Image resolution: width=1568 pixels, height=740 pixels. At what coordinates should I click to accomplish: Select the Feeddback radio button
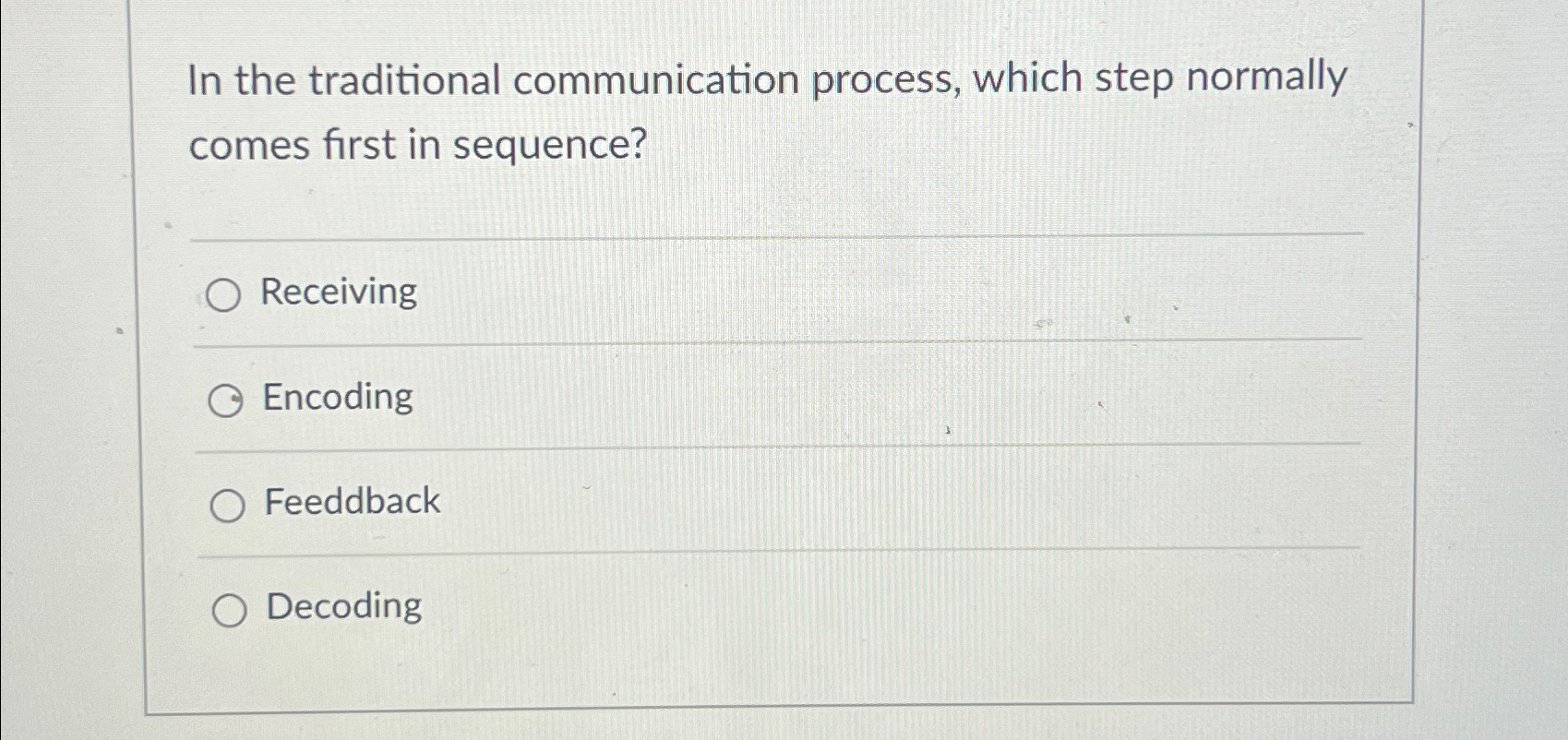227,504
